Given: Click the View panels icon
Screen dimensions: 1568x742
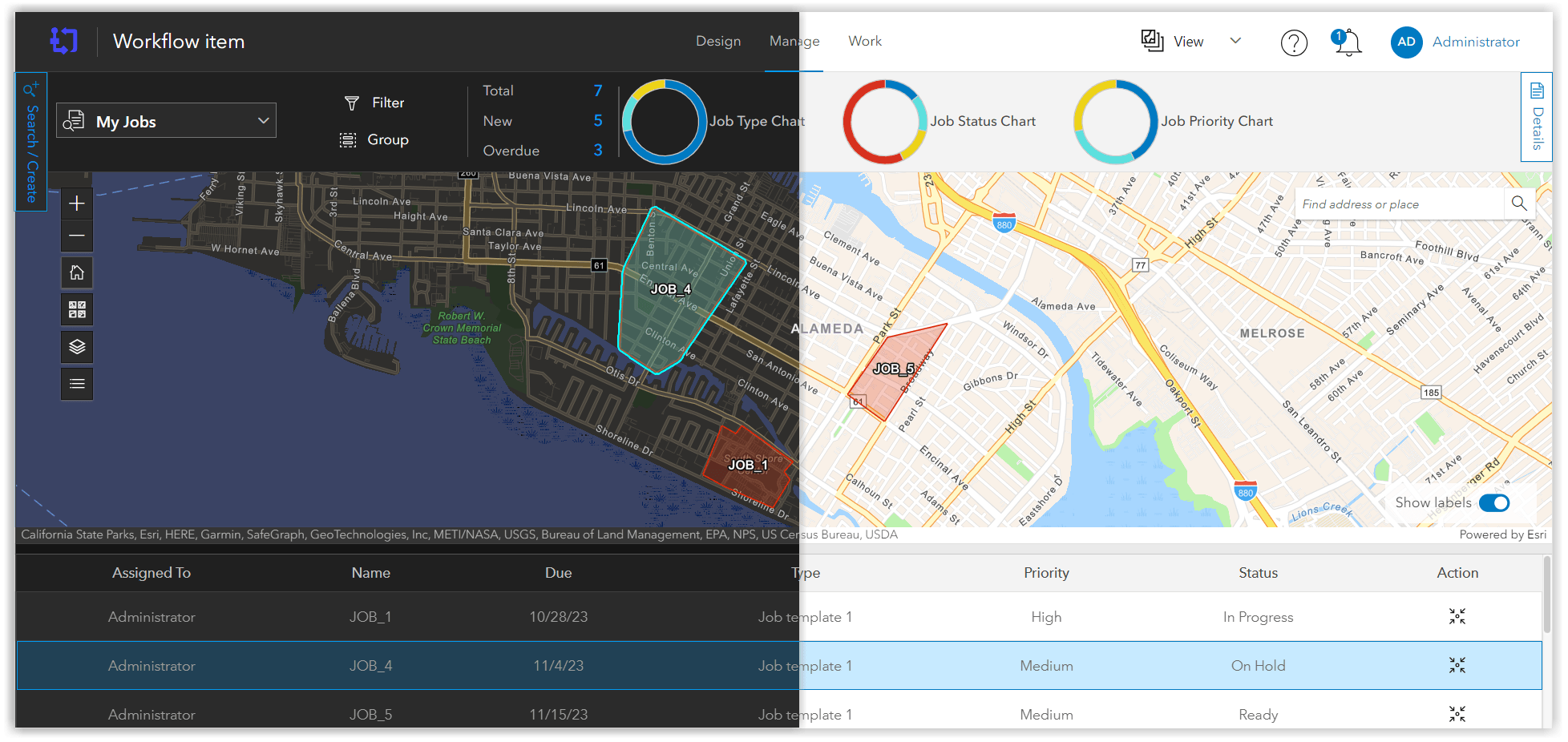Looking at the screenshot, I should pyautogui.click(x=1152, y=41).
